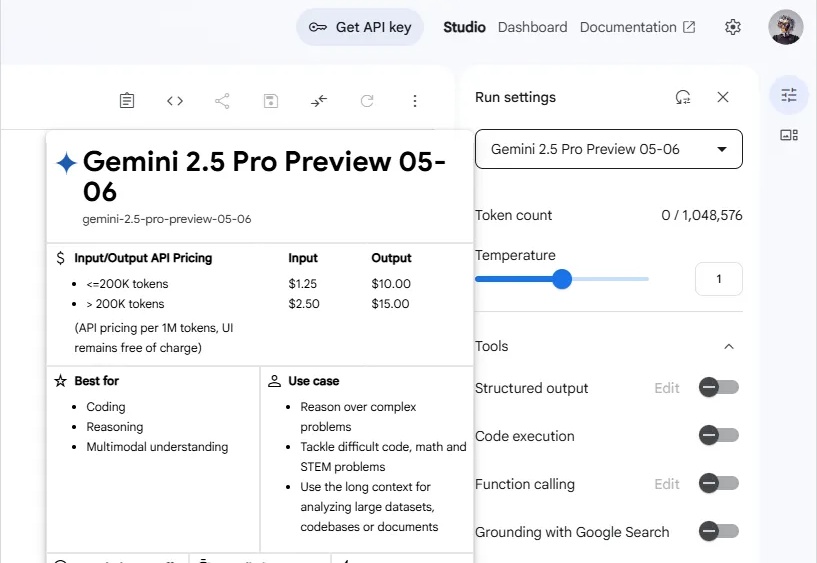Click the Gemini sparkle icon in model card
Screen dimensions: 817x563
[x=67, y=162]
